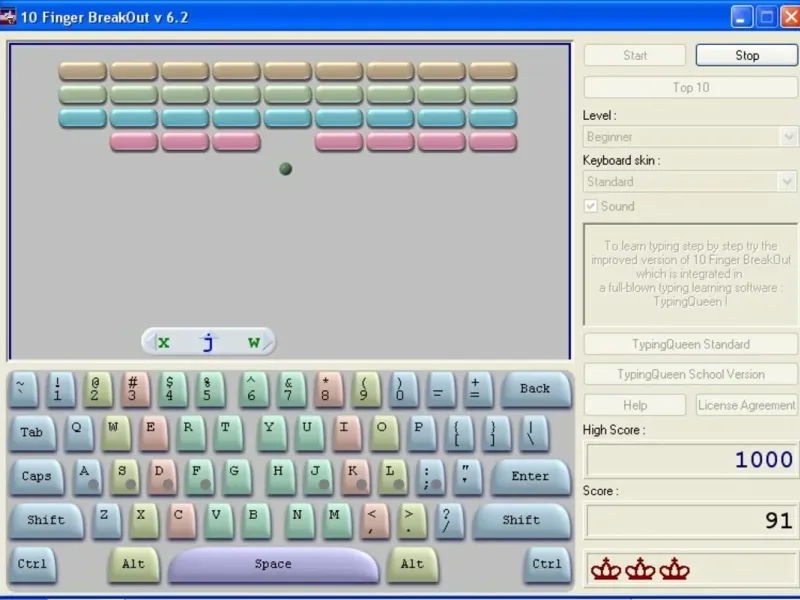Image resolution: width=800 pixels, height=600 pixels.
Task: Click the D key on the virtual keyboard
Action: 162,478
